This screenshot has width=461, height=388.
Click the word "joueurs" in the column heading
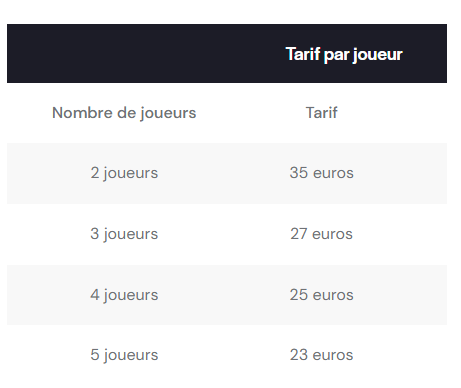click(x=168, y=113)
